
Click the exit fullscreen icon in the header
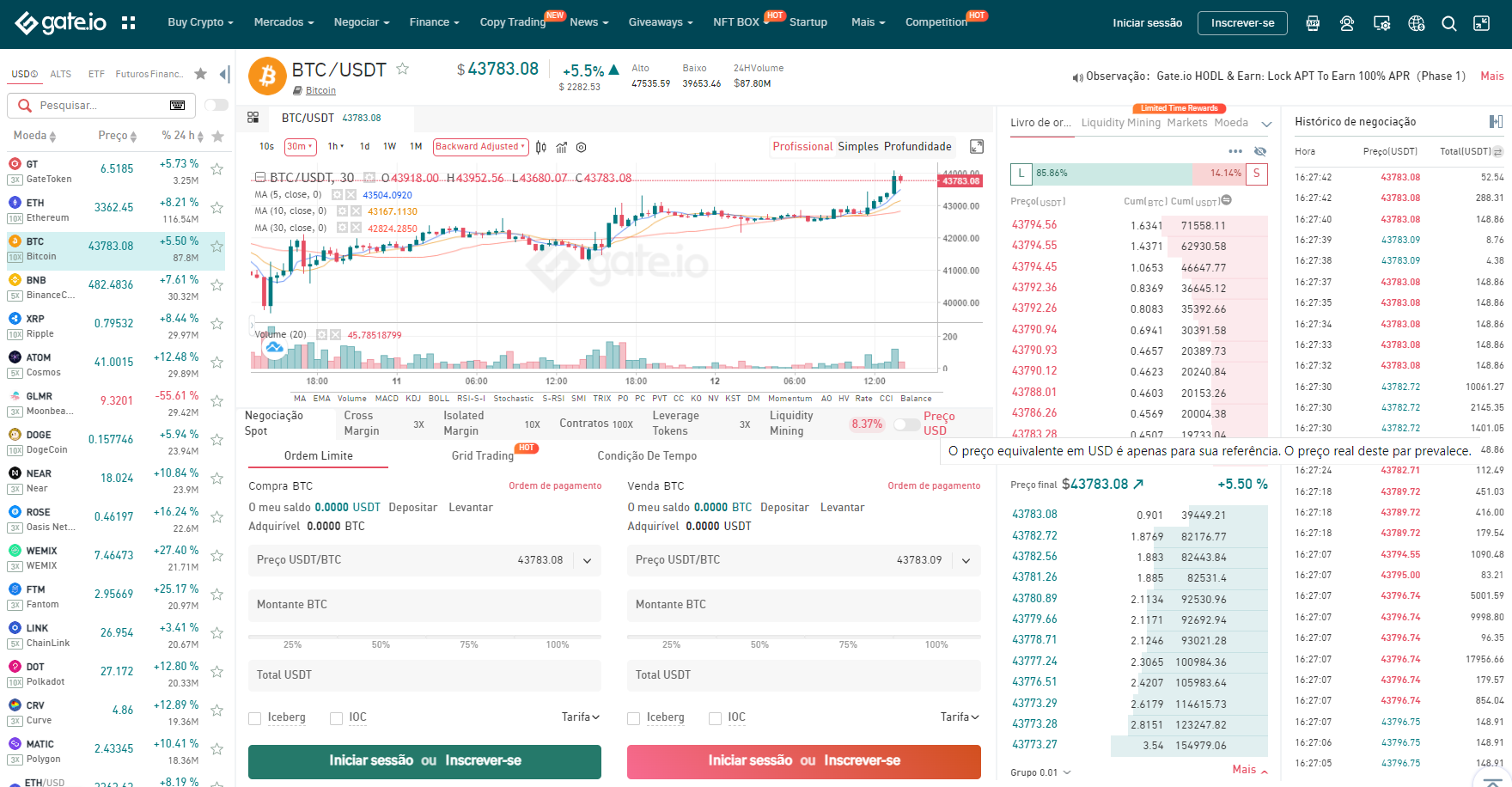tap(1482, 23)
